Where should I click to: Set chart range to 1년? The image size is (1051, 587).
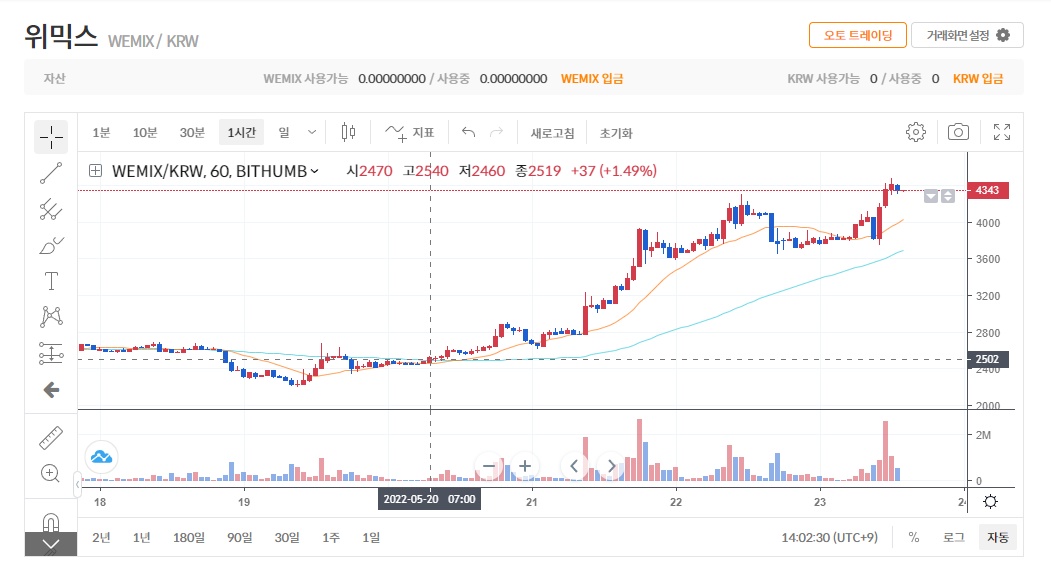[141, 537]
